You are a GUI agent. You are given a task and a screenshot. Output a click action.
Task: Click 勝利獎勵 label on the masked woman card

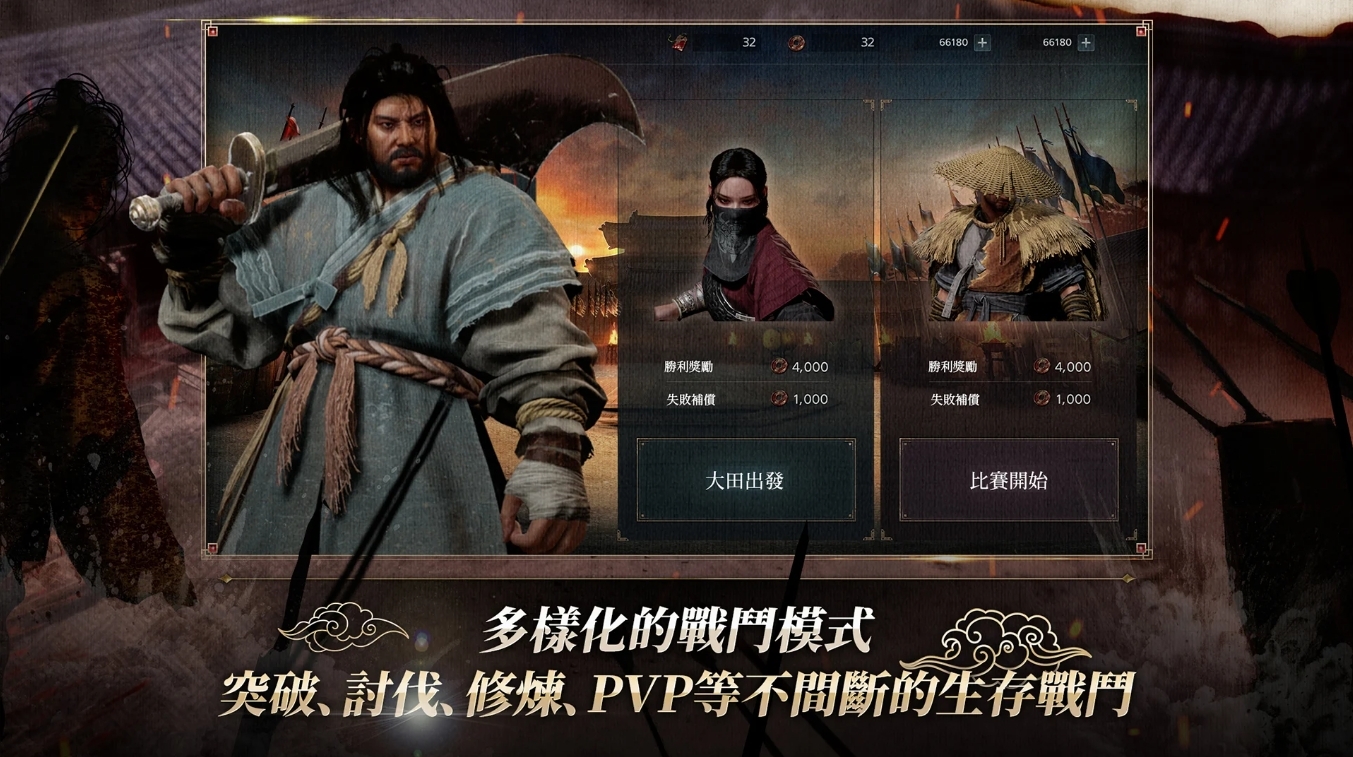[x=690, y=367]
